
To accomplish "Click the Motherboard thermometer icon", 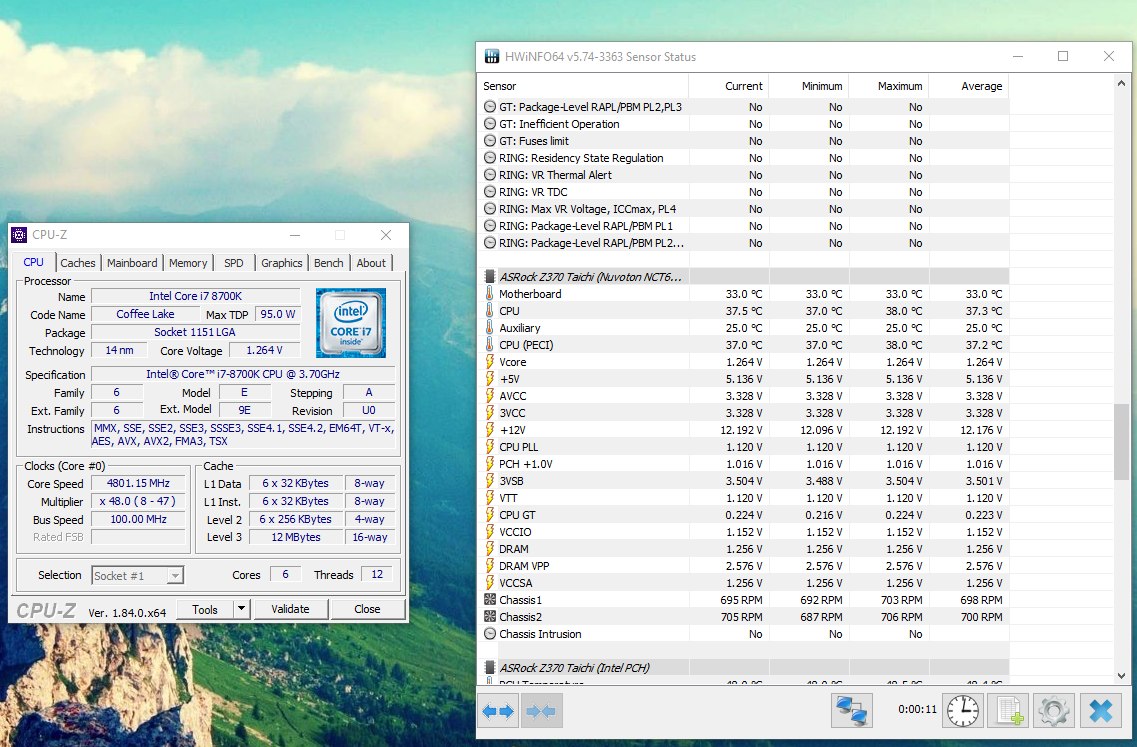I will [x=489, y=294].
